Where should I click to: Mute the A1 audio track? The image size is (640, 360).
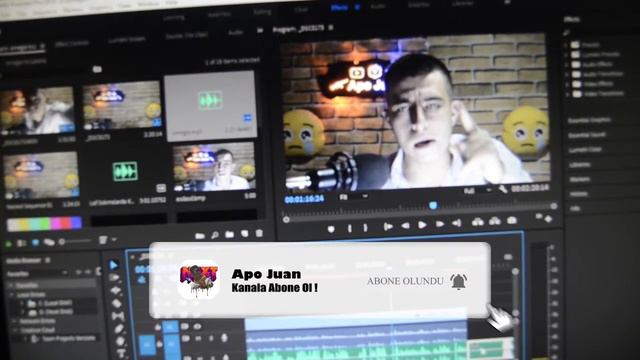[x=198, y=338]
